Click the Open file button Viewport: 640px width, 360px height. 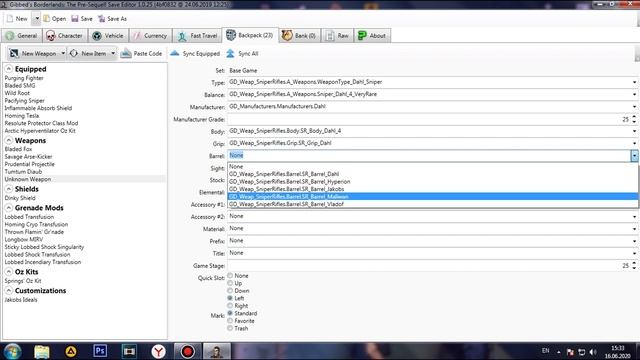(x=54, y=19)
